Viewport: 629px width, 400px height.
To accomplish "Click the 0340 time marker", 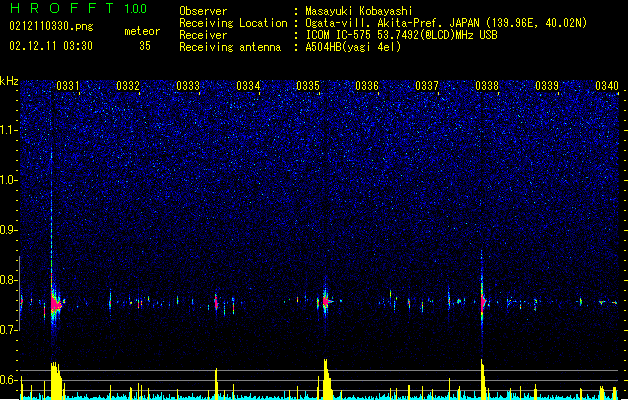I will 607,86.
